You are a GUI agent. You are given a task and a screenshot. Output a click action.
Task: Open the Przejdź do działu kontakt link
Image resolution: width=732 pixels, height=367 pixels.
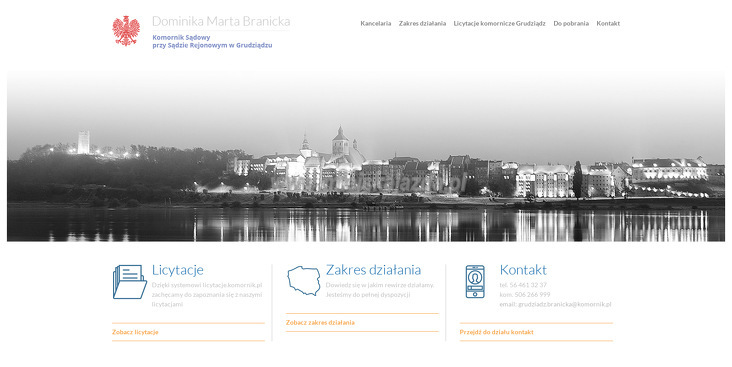(x=497, y=332)
